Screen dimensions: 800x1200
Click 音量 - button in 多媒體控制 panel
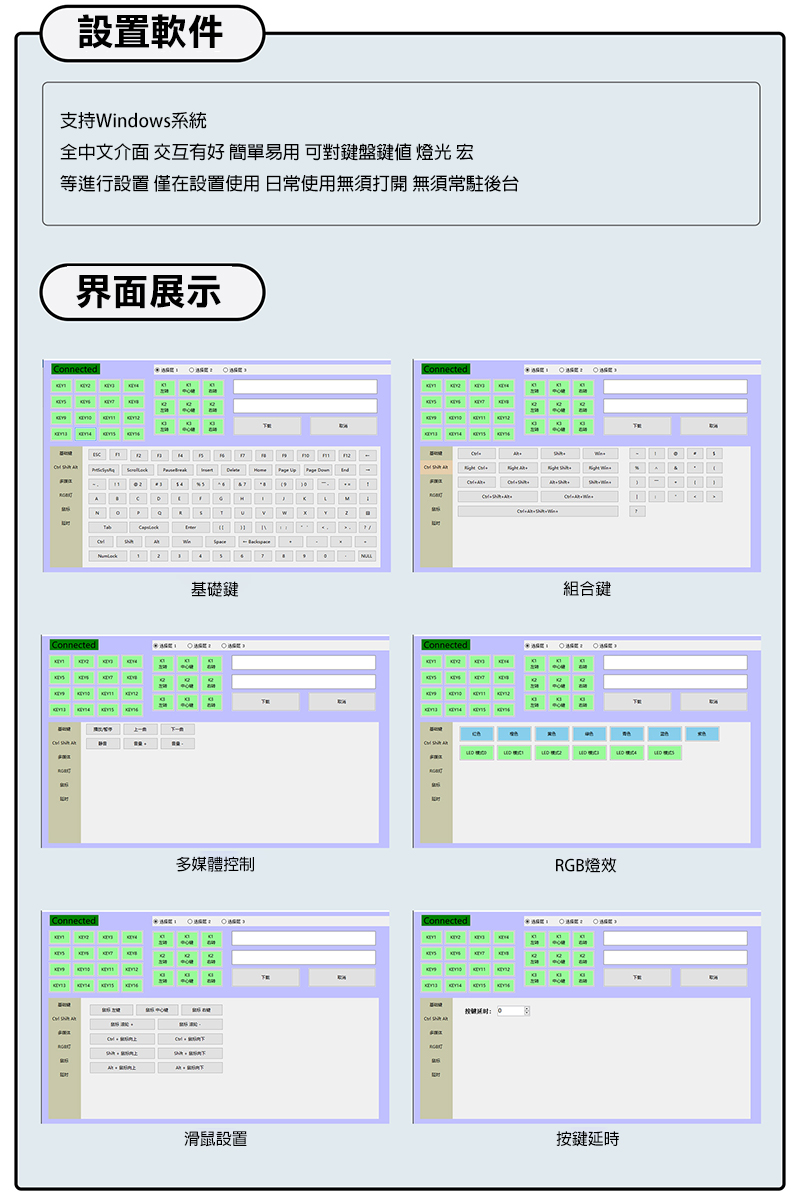point(179,744)
